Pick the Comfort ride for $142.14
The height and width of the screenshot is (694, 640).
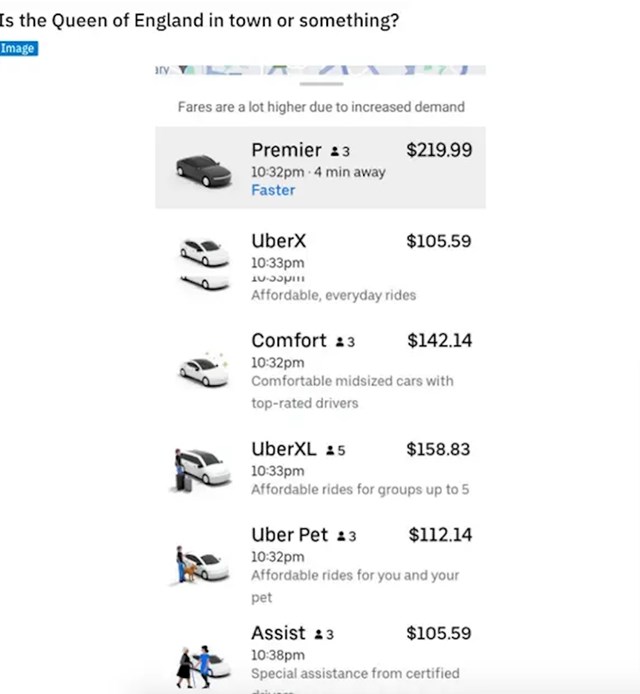click(320, 371)
